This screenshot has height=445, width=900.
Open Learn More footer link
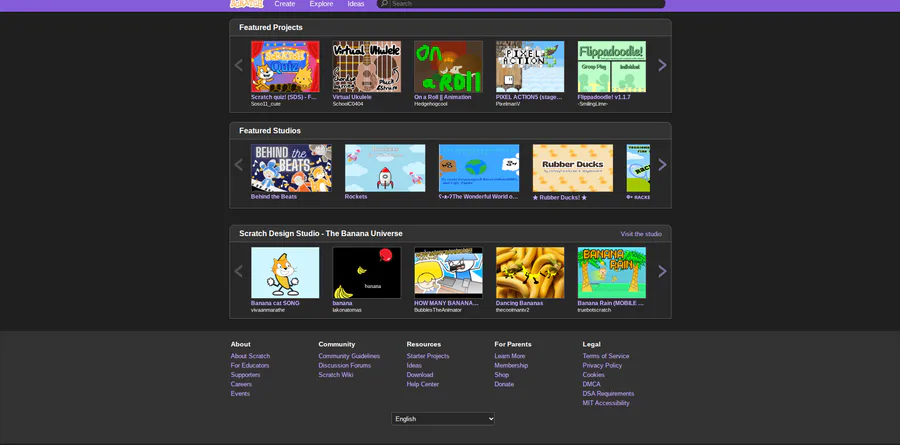tap(510, 356)
